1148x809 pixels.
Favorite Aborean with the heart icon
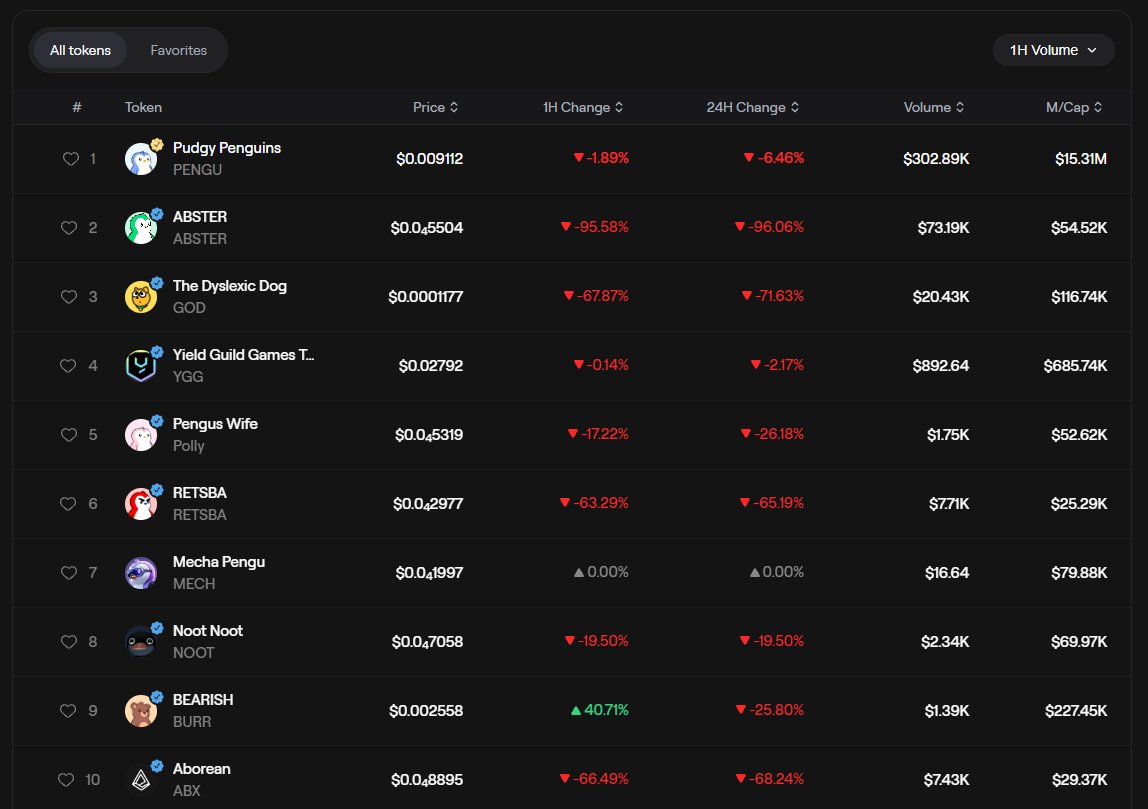[66, 780]
